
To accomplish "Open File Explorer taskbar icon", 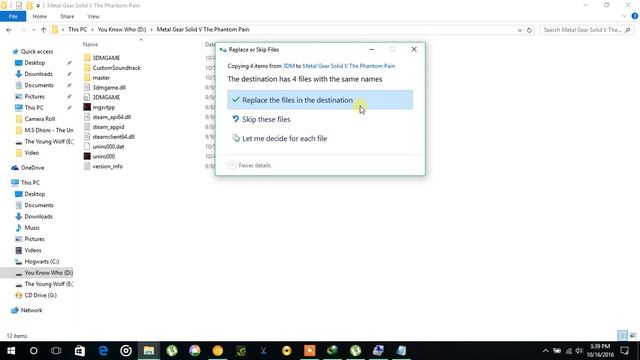I will (149, 351).
